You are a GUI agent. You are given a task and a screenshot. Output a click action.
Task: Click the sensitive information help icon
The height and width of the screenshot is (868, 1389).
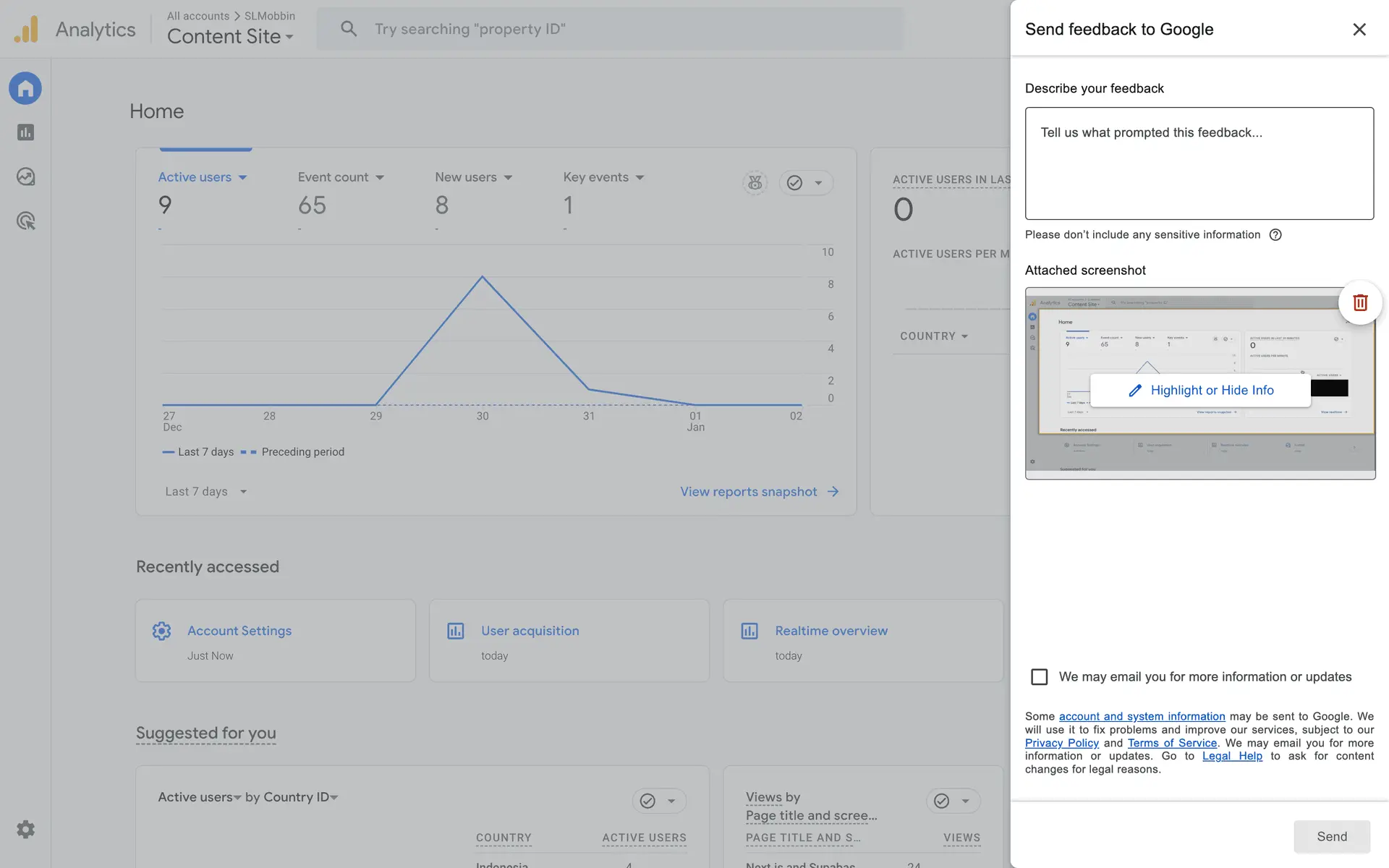tap(1275, 234)
